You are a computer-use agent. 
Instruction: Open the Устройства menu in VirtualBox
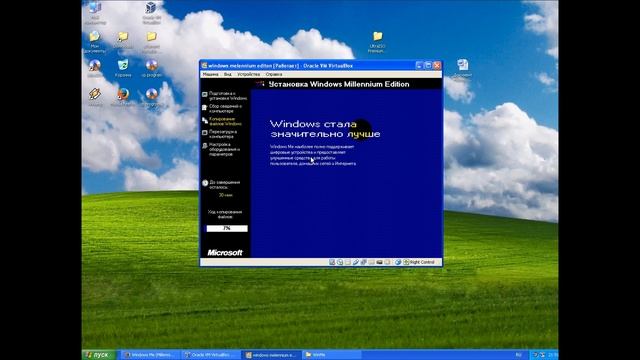point(249,75)
